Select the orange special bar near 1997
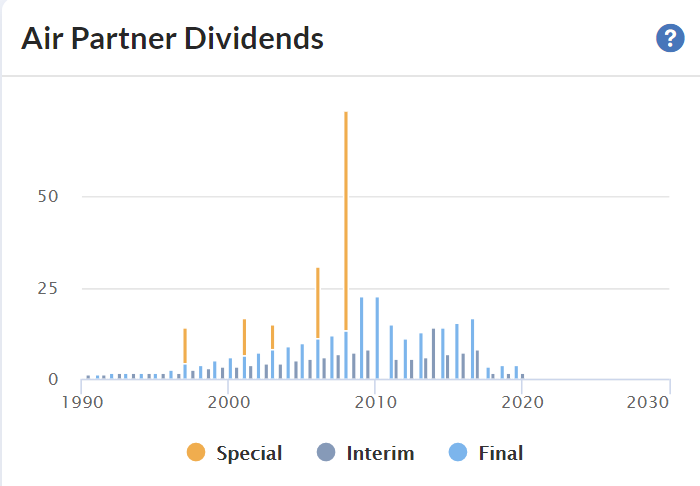 (185, 346)
